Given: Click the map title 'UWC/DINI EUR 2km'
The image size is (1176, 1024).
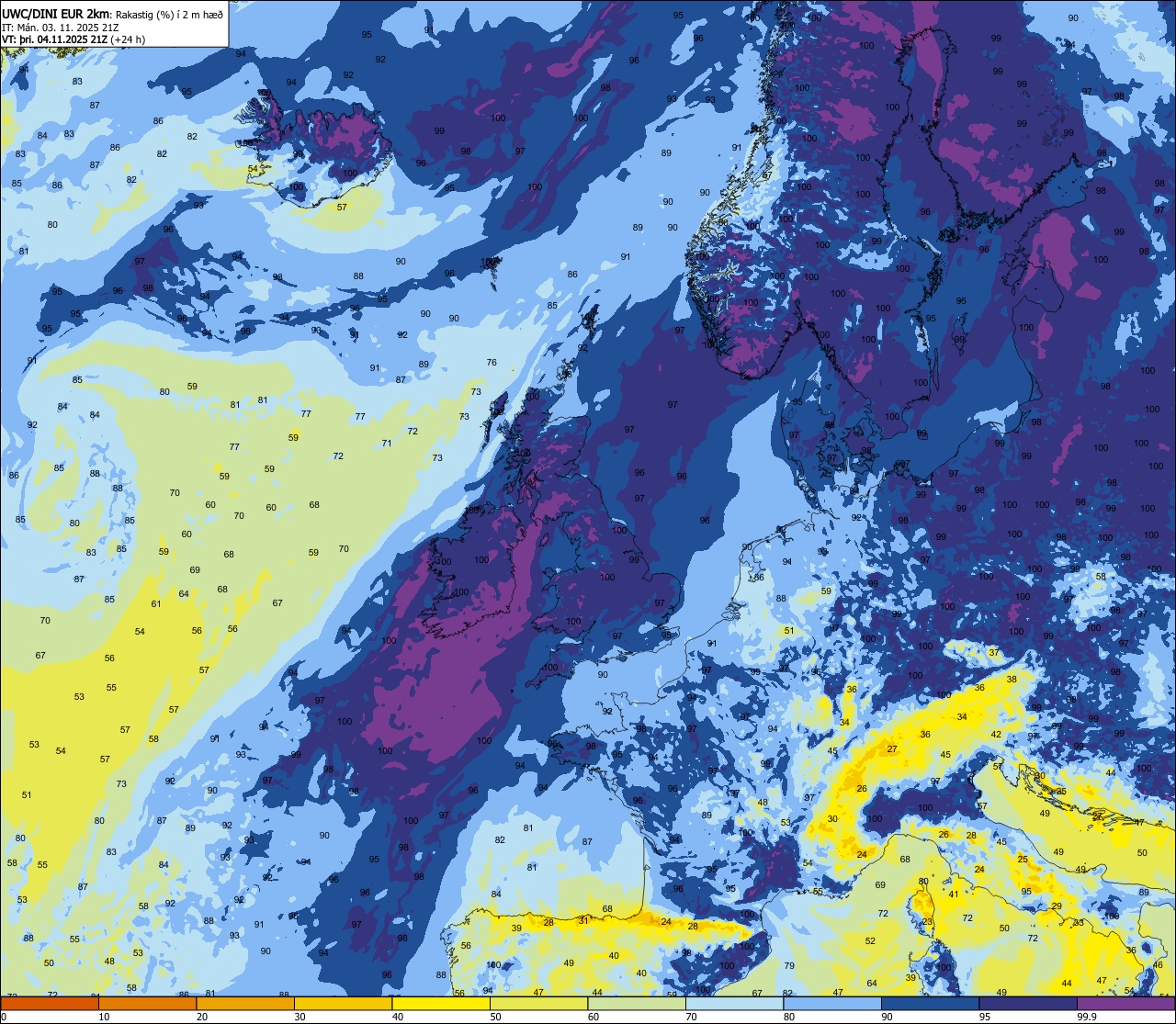Looking at the screenshot, I should tap(55, 13).
